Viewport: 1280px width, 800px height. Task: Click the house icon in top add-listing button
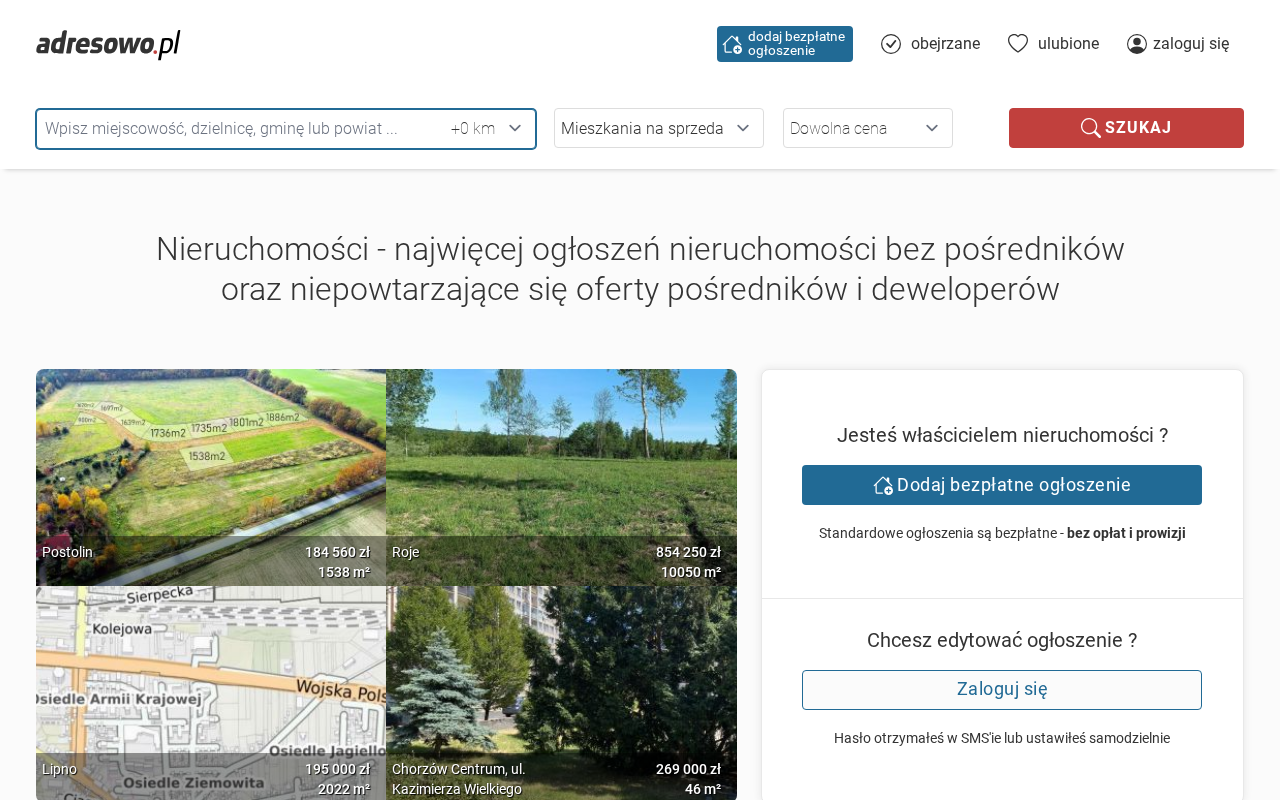point(732,44)
